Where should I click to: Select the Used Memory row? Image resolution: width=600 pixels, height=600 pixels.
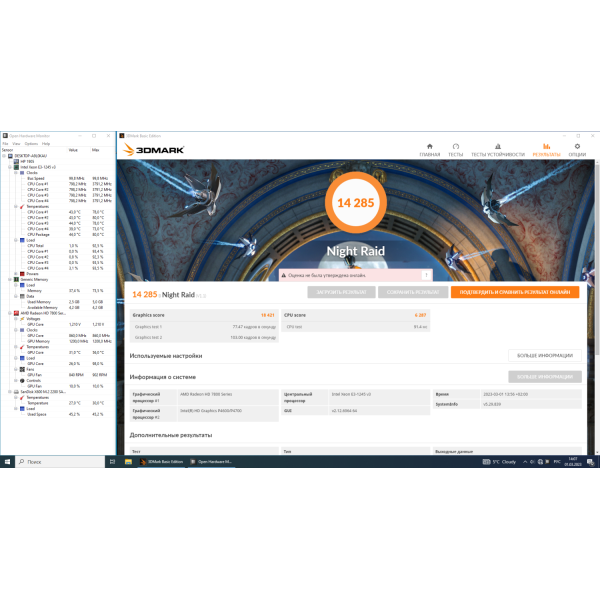click(57, 302)
